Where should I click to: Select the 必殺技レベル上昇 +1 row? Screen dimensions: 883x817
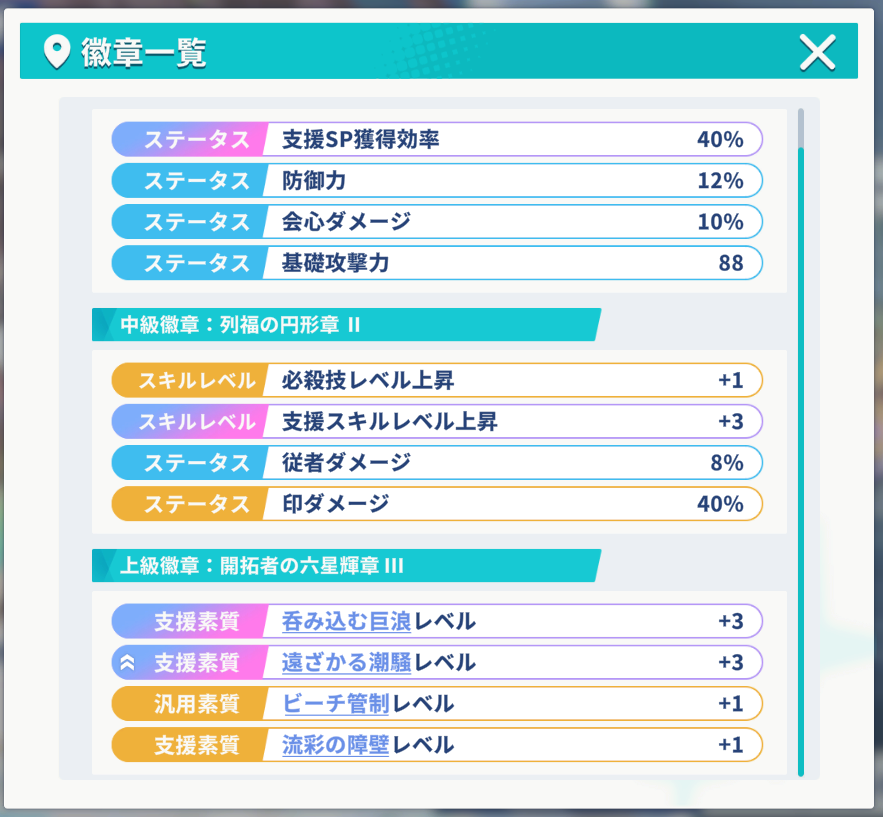pos(437,380)
